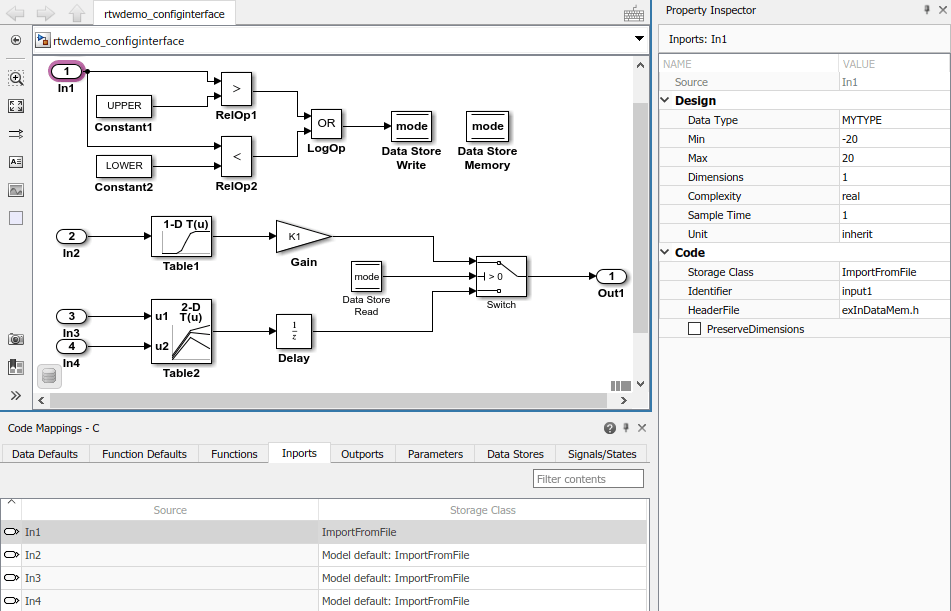
Task: Collapse the Code section
Action: point(665,252)
